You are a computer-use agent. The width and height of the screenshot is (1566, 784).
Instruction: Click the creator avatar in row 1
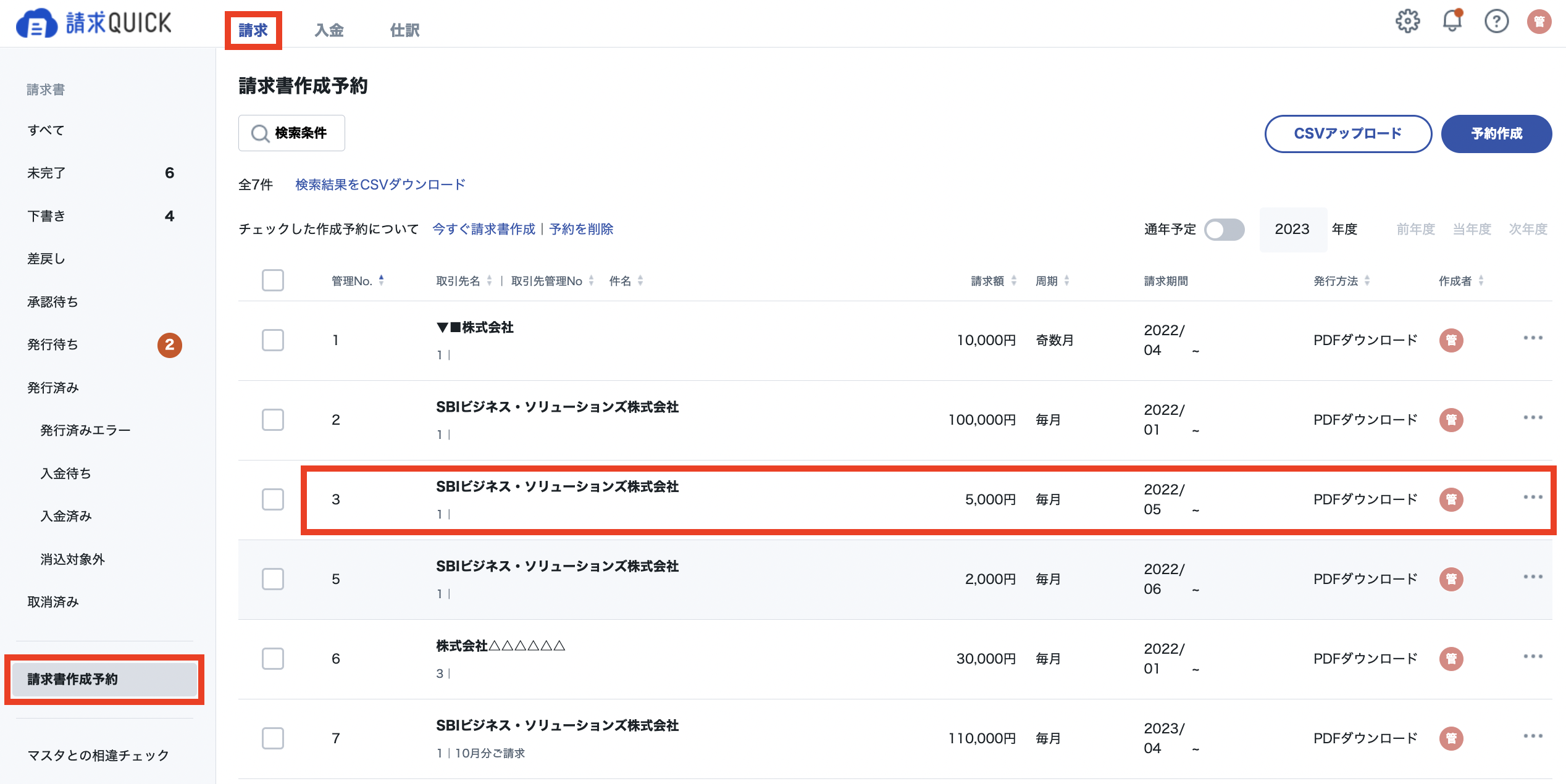[x=1451, y=340]
